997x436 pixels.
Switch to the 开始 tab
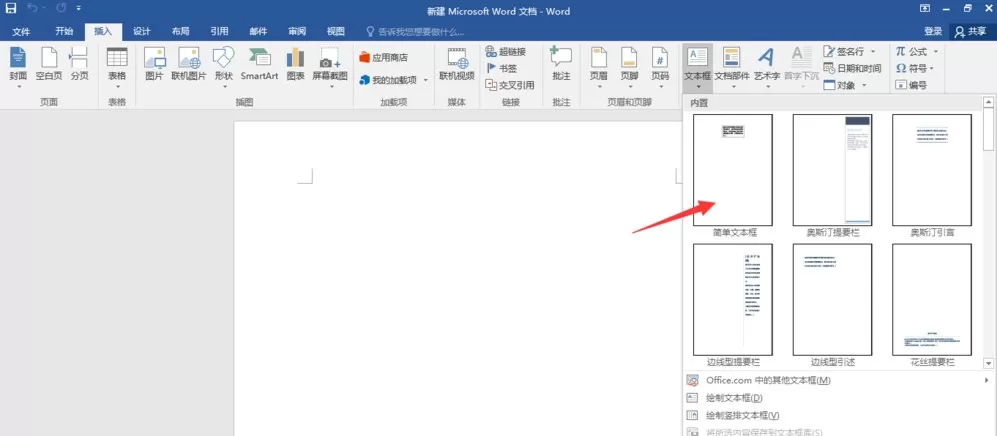point(64,31)
